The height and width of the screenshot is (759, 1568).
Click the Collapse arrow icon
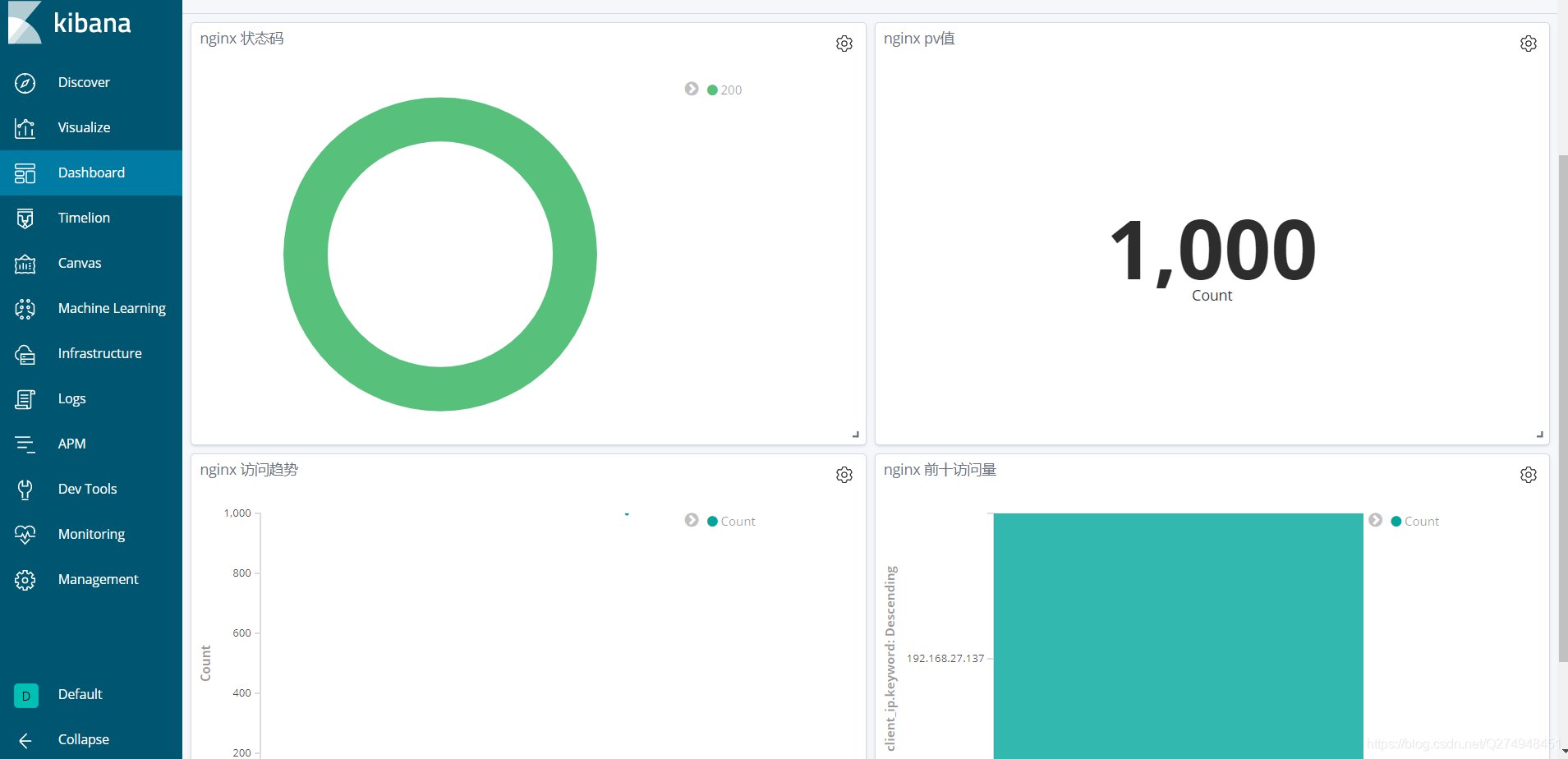25,740
